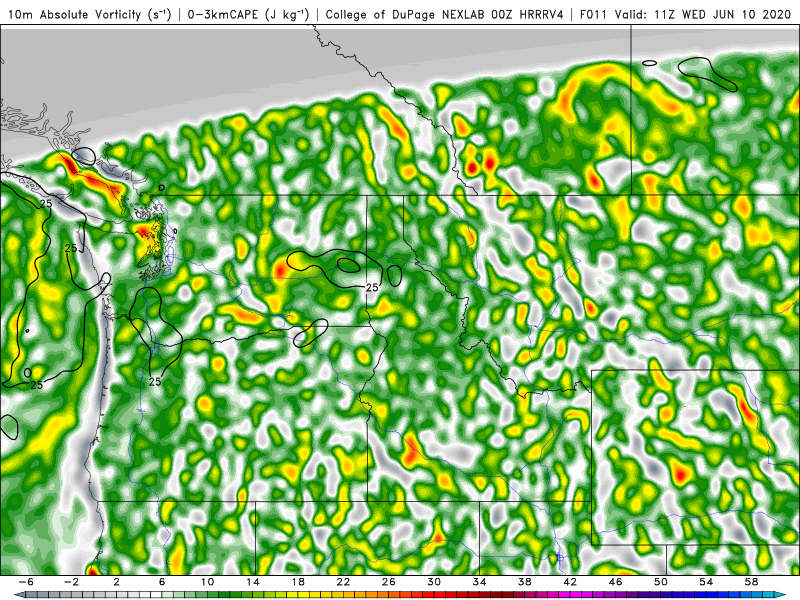Click the '30' color scale label

434,582
